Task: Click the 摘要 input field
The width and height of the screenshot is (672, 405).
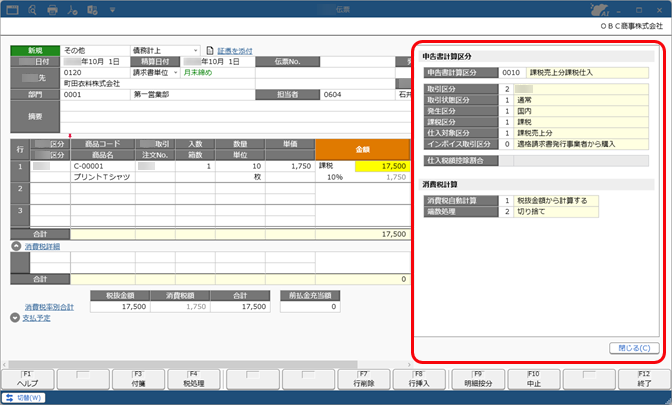Action: tap(235, 117)
